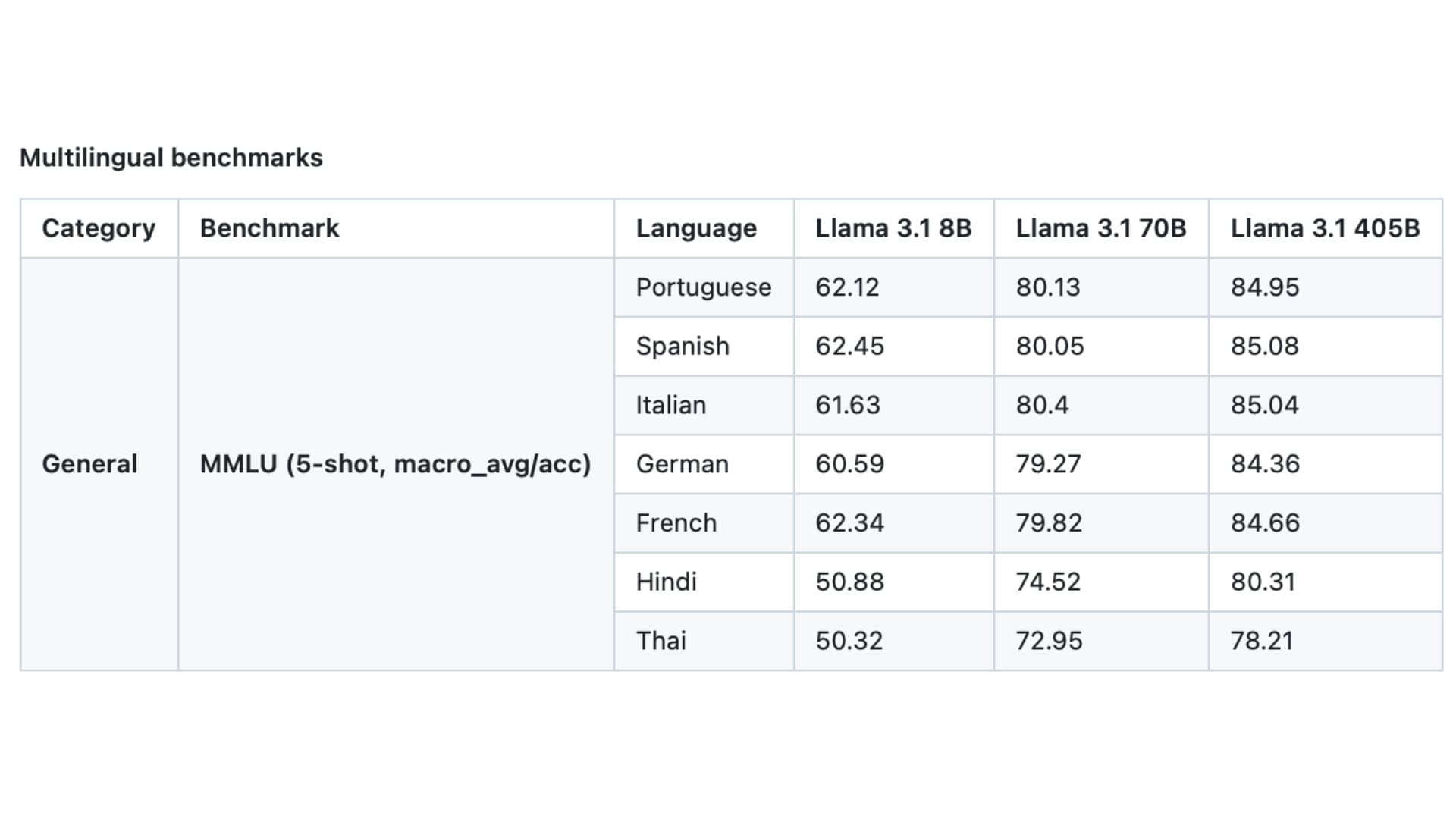Image resolution: width=1456 pixels, height=819 pixels.
Task: Select the 84.95 Portuguese 405B score
Action: coord(1263,287)
